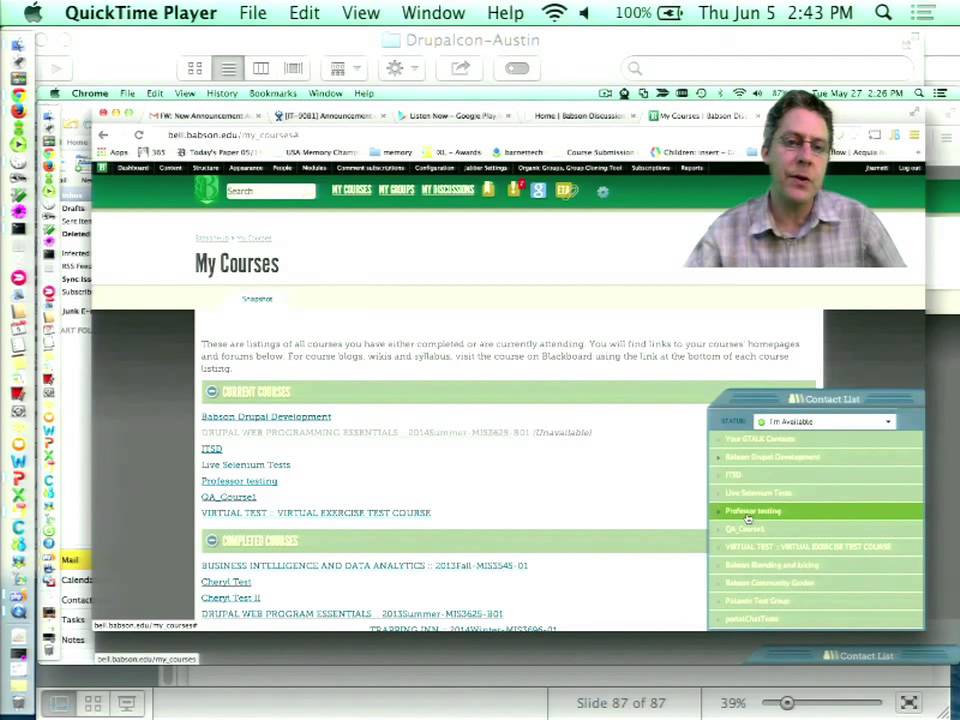Click the settings gear in green header
This screenshot has height=720, width=960.
[603, 192]
